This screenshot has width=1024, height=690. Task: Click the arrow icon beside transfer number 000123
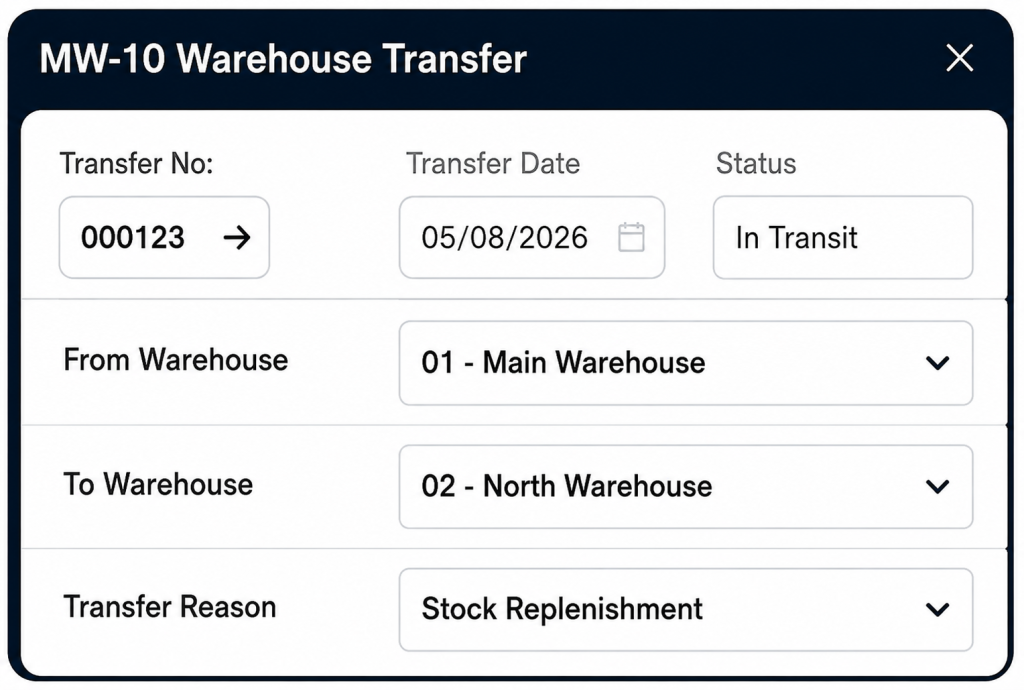click(x=237, y=238)
